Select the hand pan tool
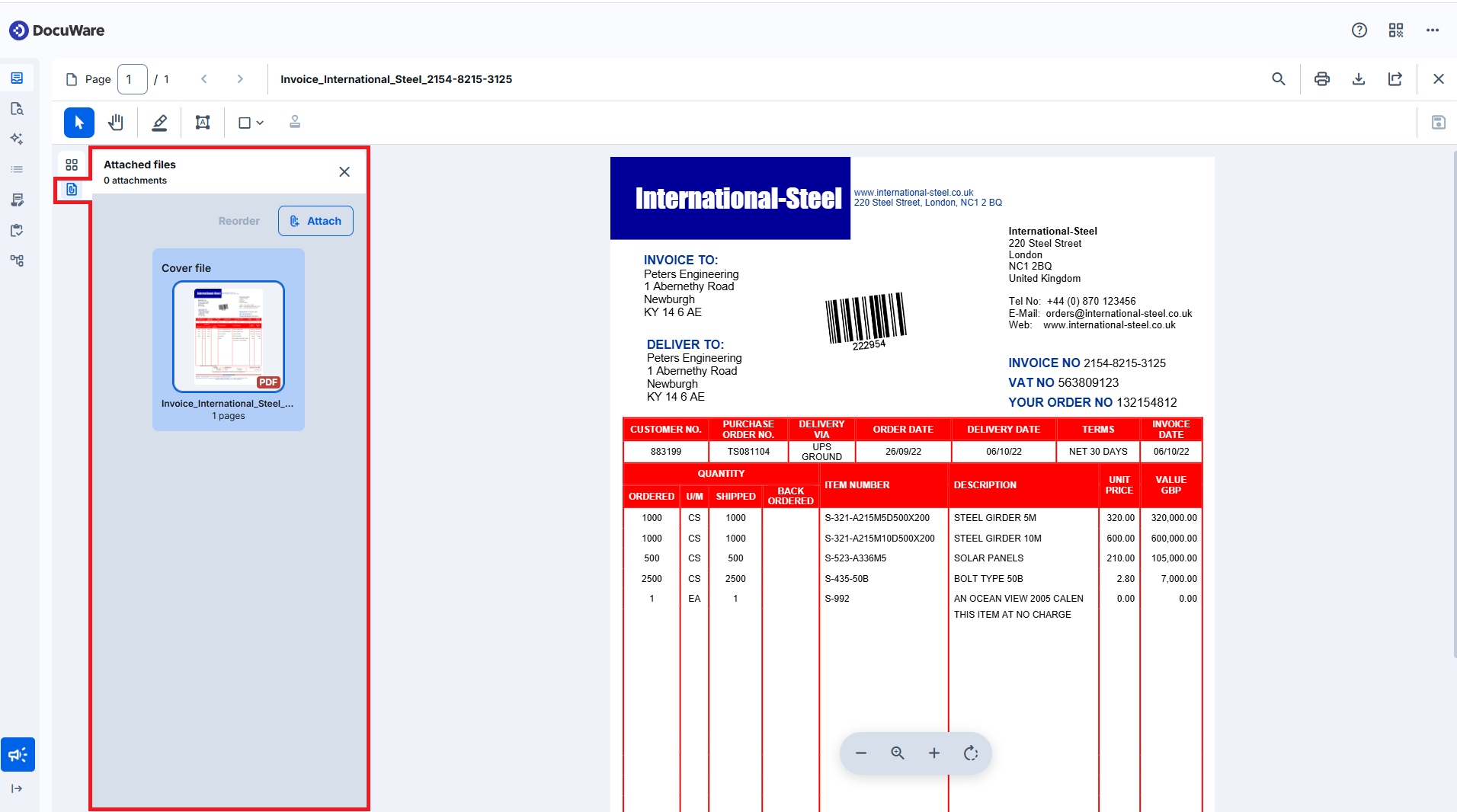1457x812 pixels. tap(116, 123)
